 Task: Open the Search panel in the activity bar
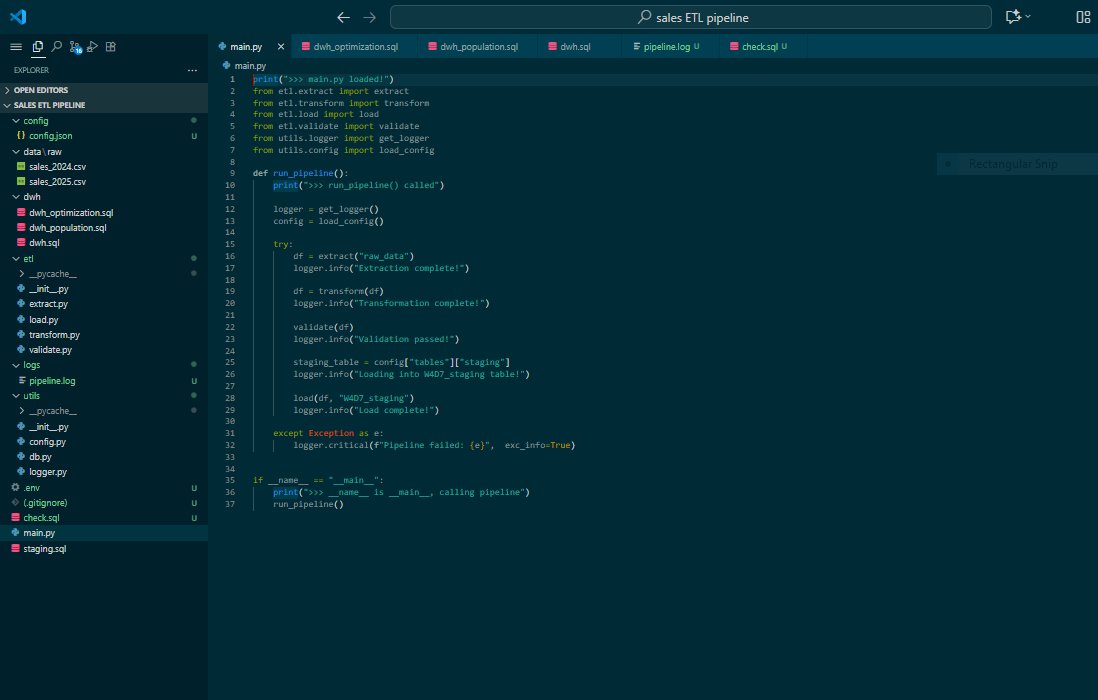pyautogui.click(x=56, y=47)
